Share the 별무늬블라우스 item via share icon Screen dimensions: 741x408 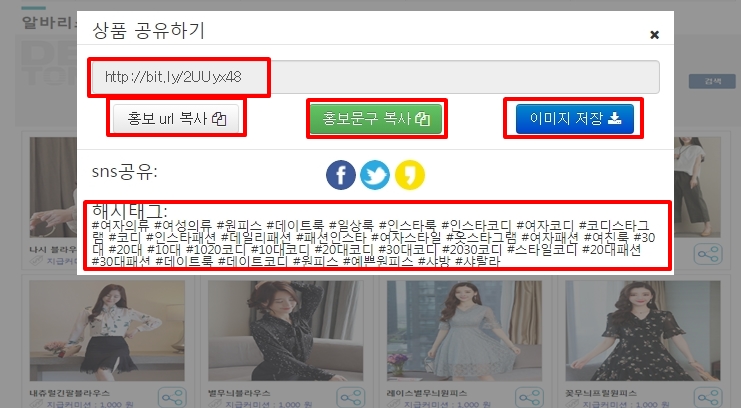[351, 398]
